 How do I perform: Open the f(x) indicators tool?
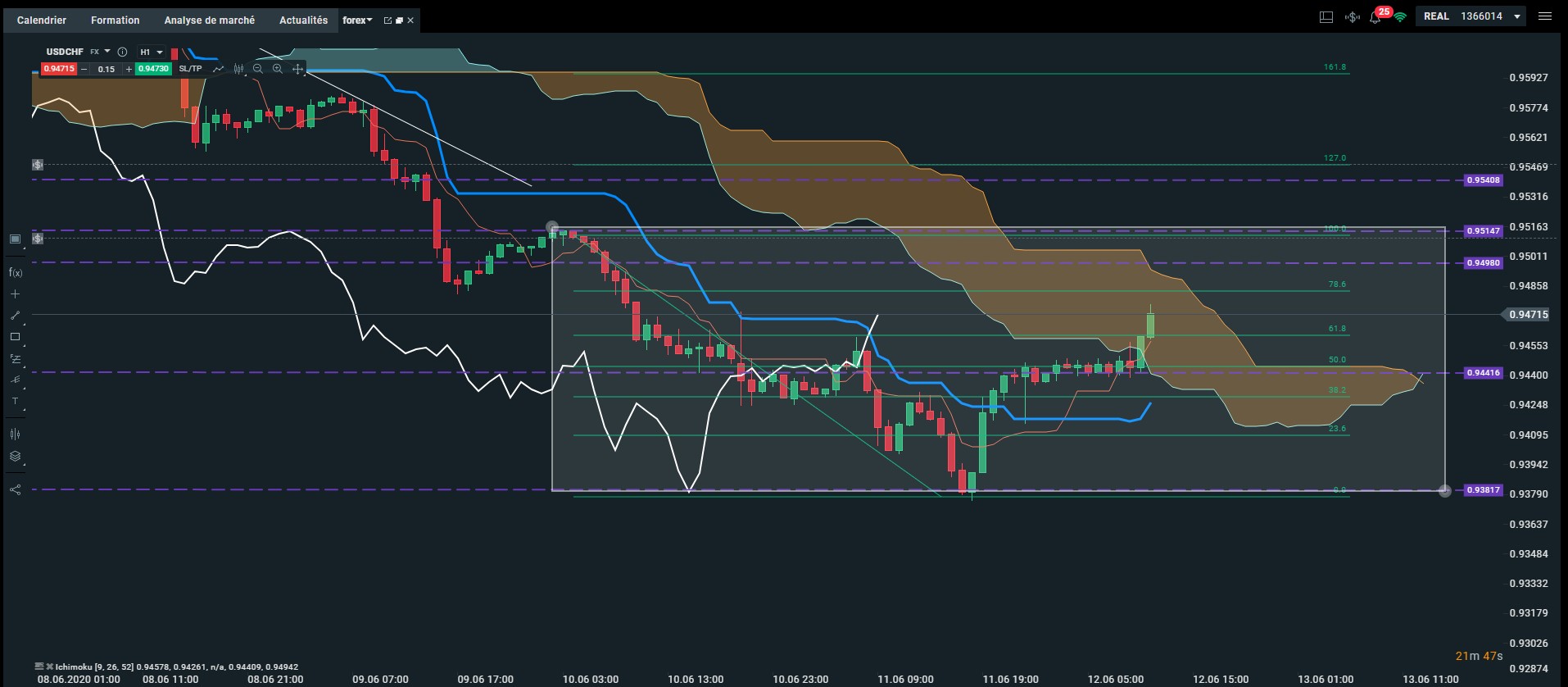pyautogui.click(x=15, y=272)
